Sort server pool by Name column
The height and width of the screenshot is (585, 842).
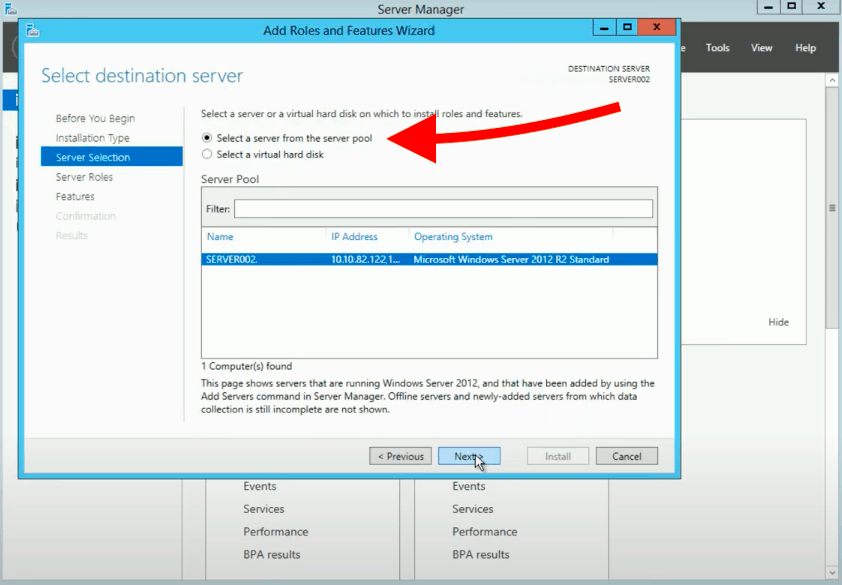click(x=220, y=236)
